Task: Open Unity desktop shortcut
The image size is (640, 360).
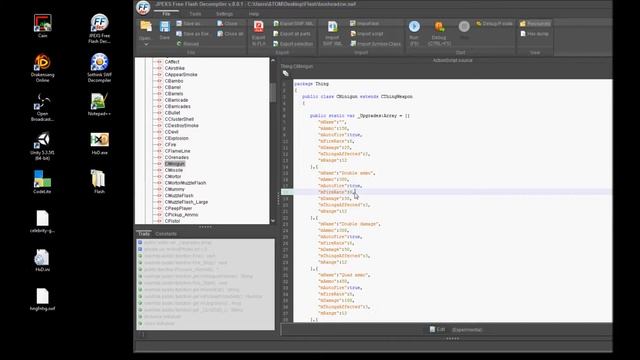Action: [42, 146]
